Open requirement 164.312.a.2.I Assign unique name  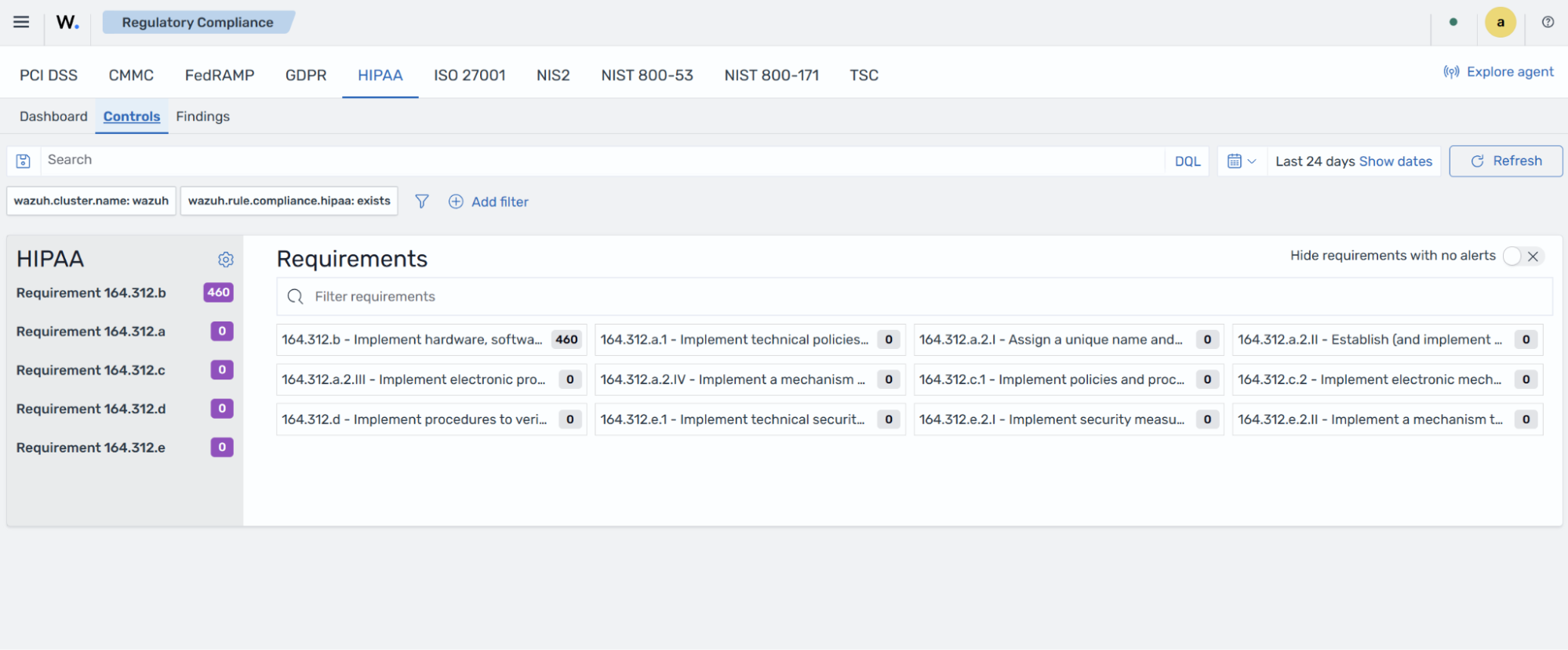click(1068, 340)
